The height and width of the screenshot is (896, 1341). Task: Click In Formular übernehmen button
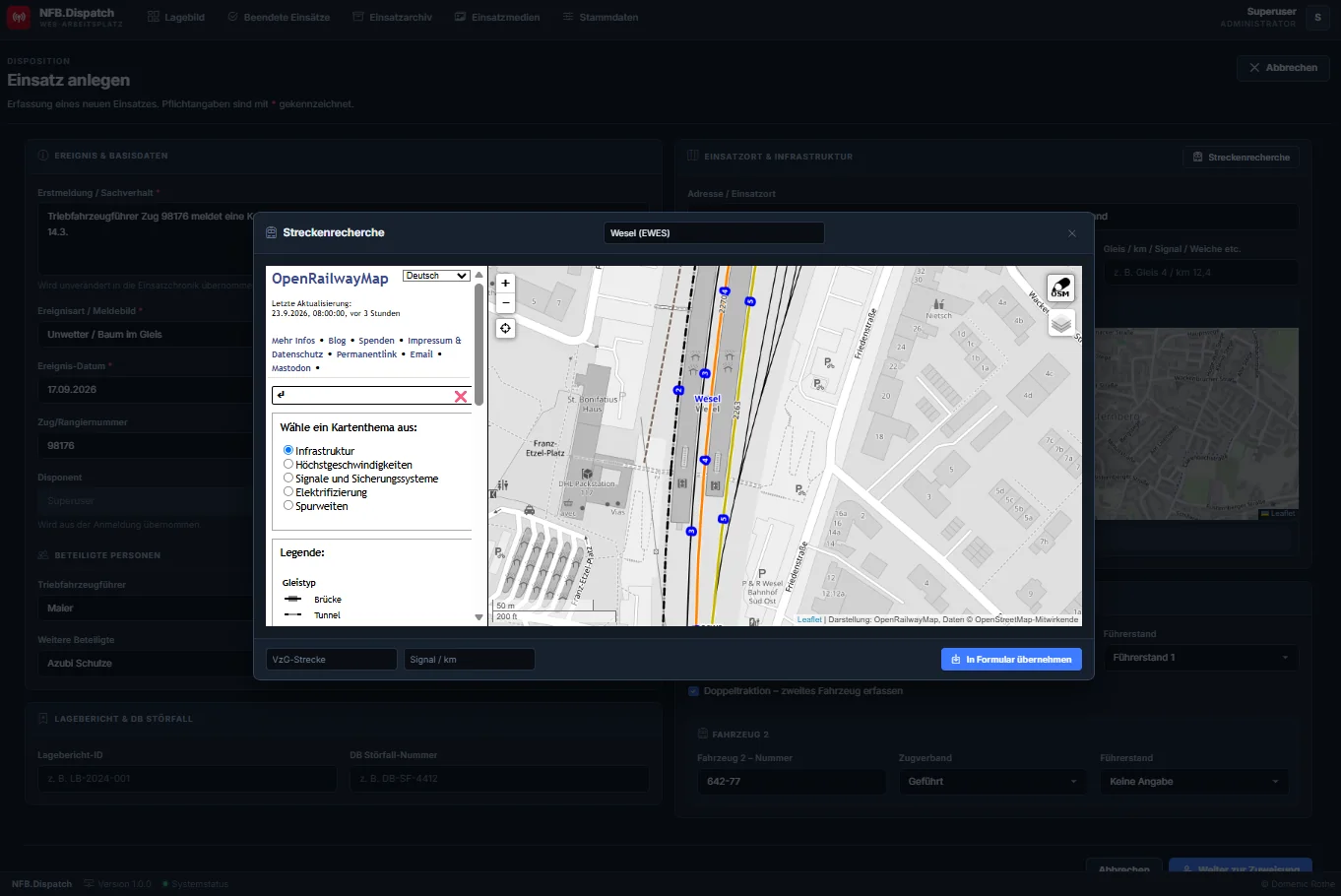click(x=1011, y=660)
